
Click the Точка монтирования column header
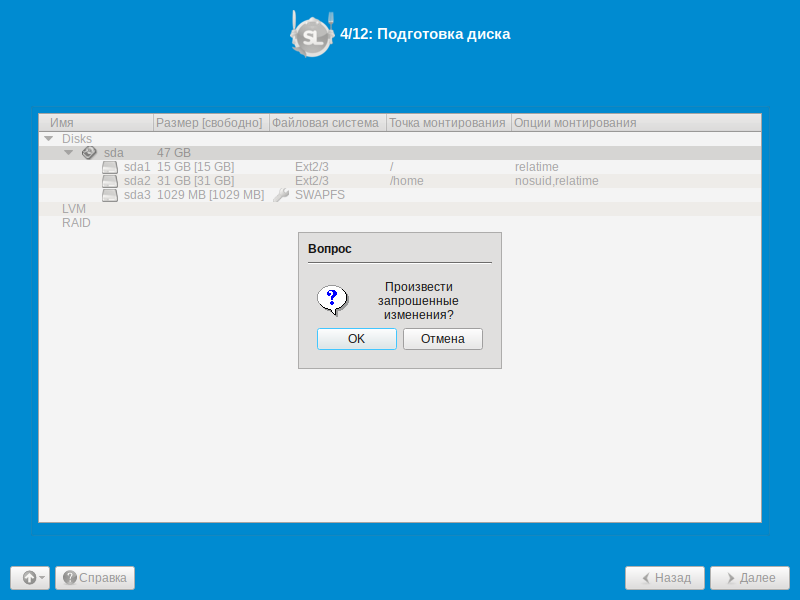[x=448, y=123]
